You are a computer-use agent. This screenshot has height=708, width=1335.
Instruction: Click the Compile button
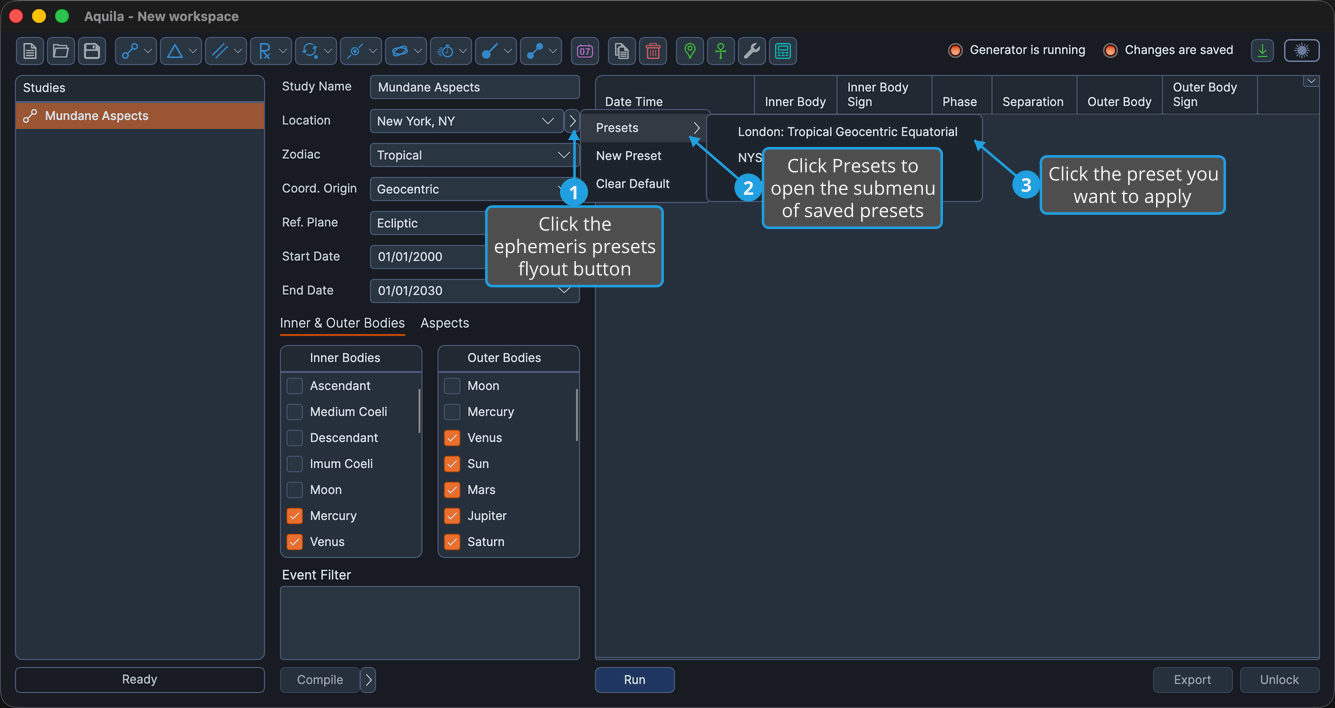[x=320, y=680]
